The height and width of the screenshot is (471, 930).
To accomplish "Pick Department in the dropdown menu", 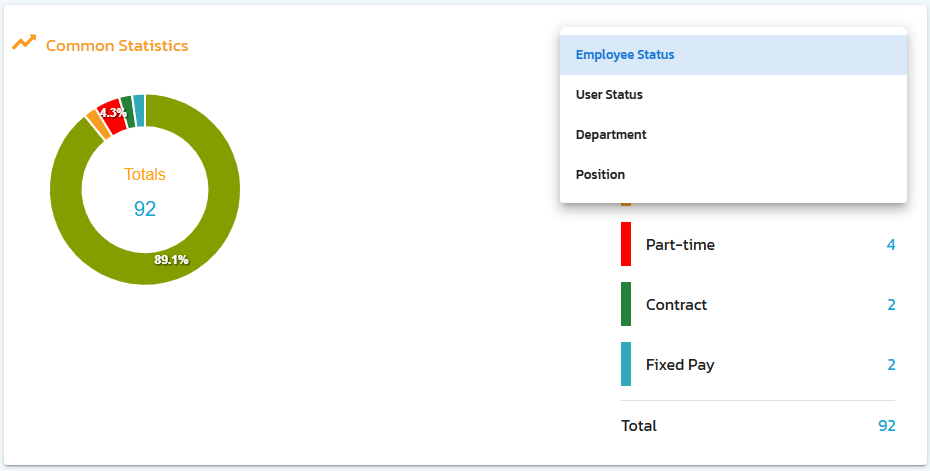I will (x=611, y=135).
